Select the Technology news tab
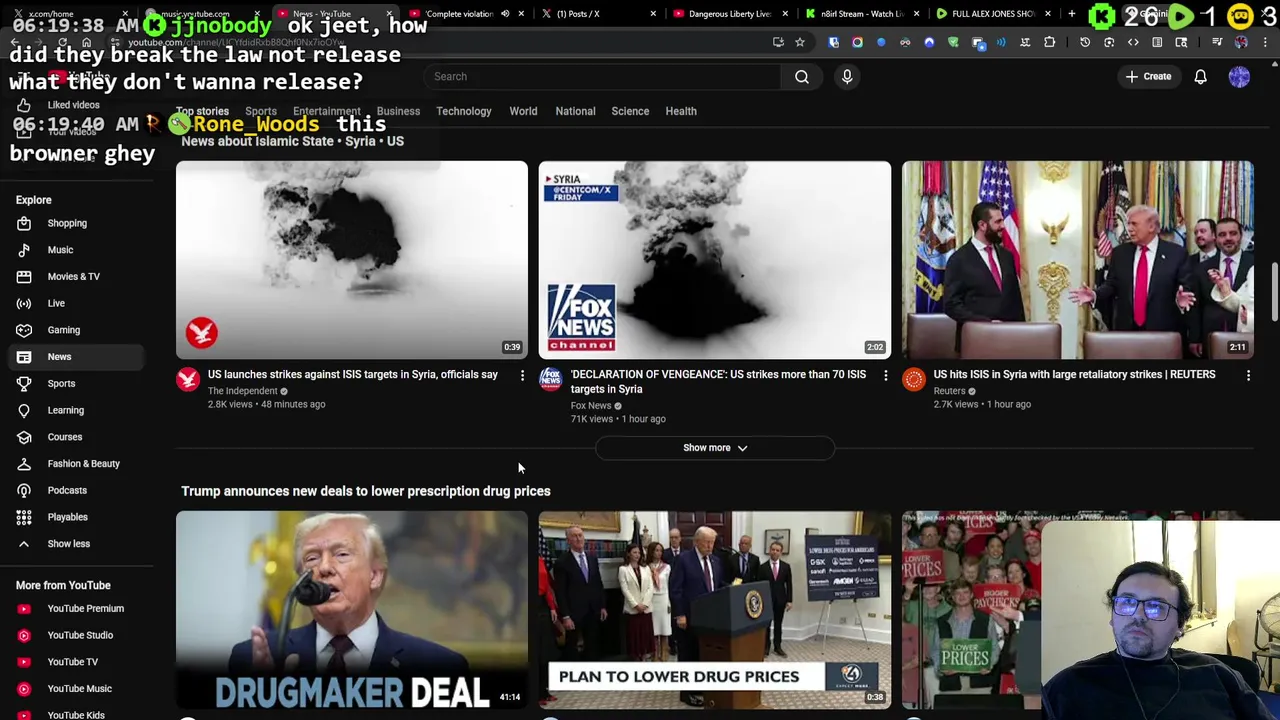Screen dimensions: 1280x720 (464, 111)
